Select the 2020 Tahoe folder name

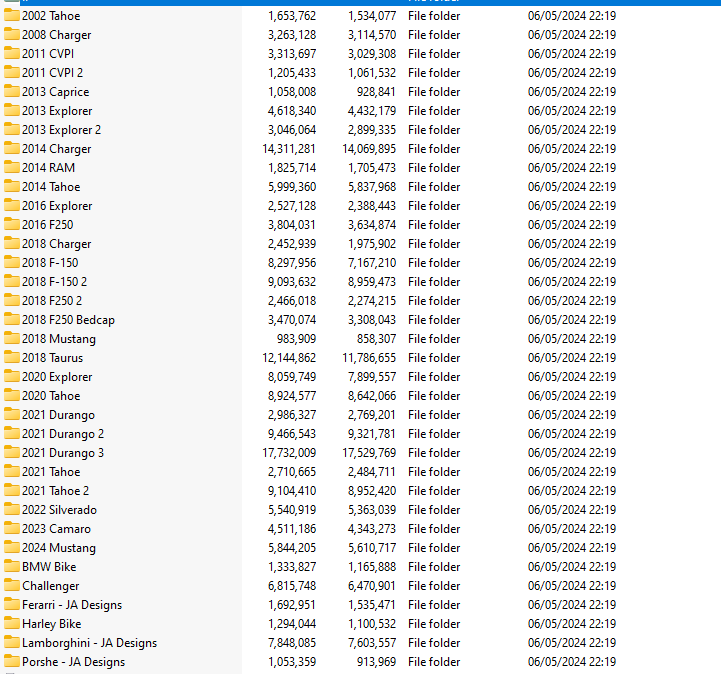click(51, 396)
